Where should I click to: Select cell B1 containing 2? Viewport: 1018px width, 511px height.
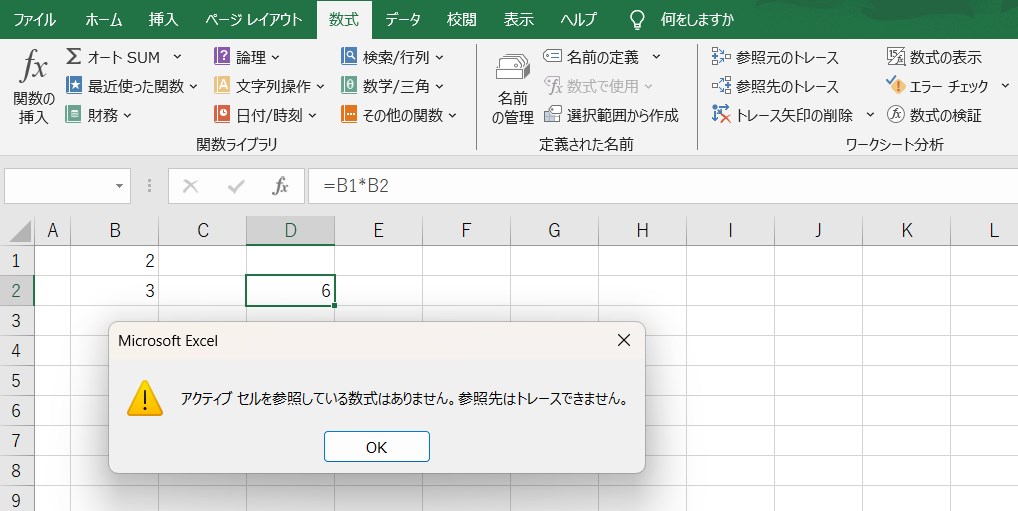(114, 261)
